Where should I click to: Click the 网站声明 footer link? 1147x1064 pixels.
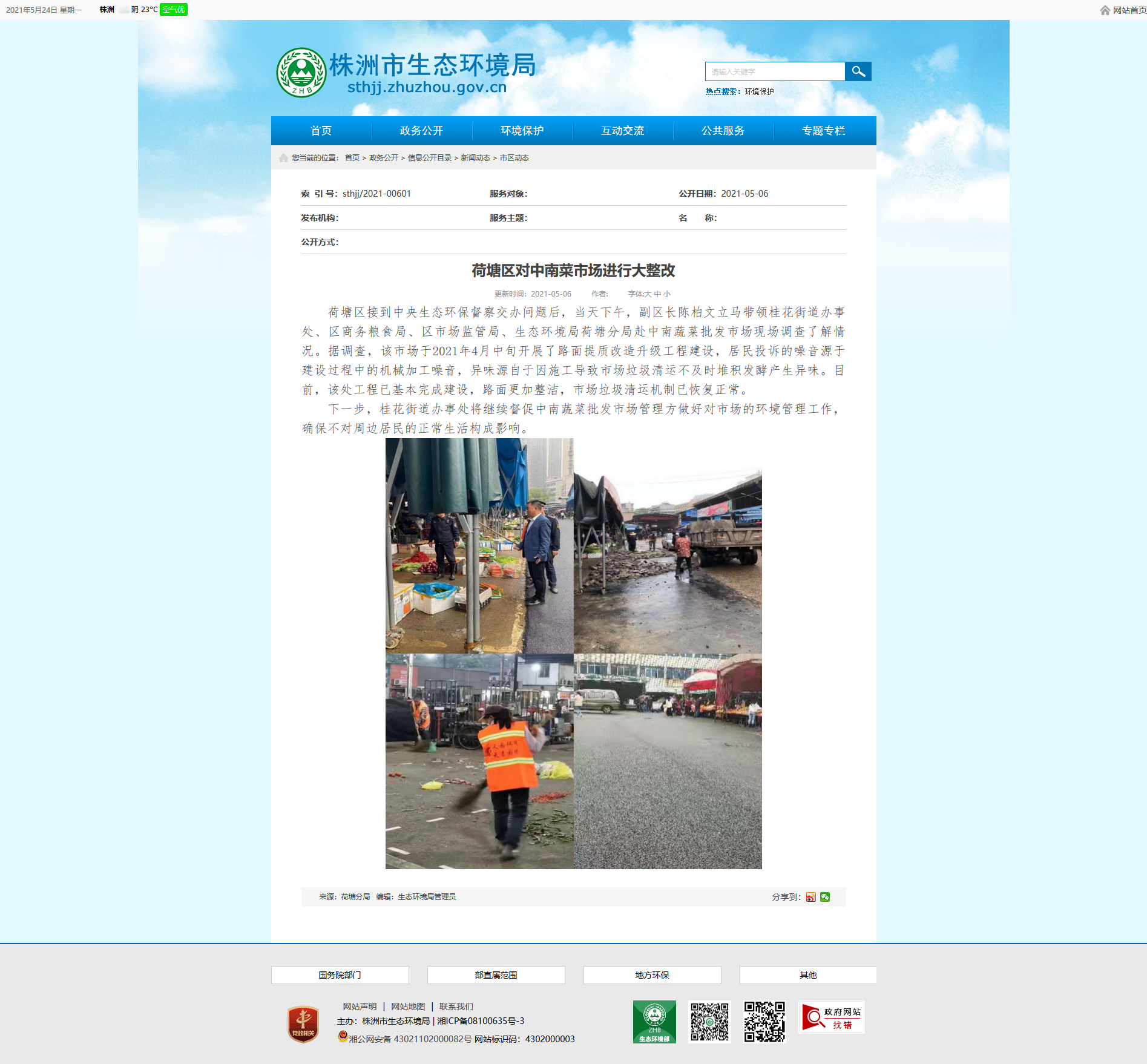[x=360, y=1007]
